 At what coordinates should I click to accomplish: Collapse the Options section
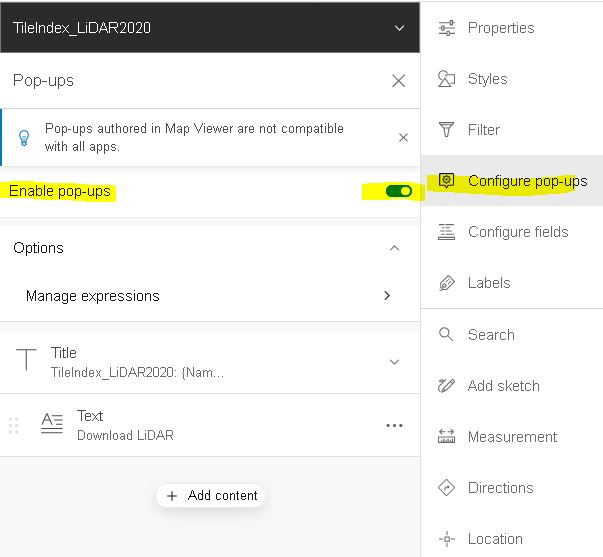coord(394,248)
